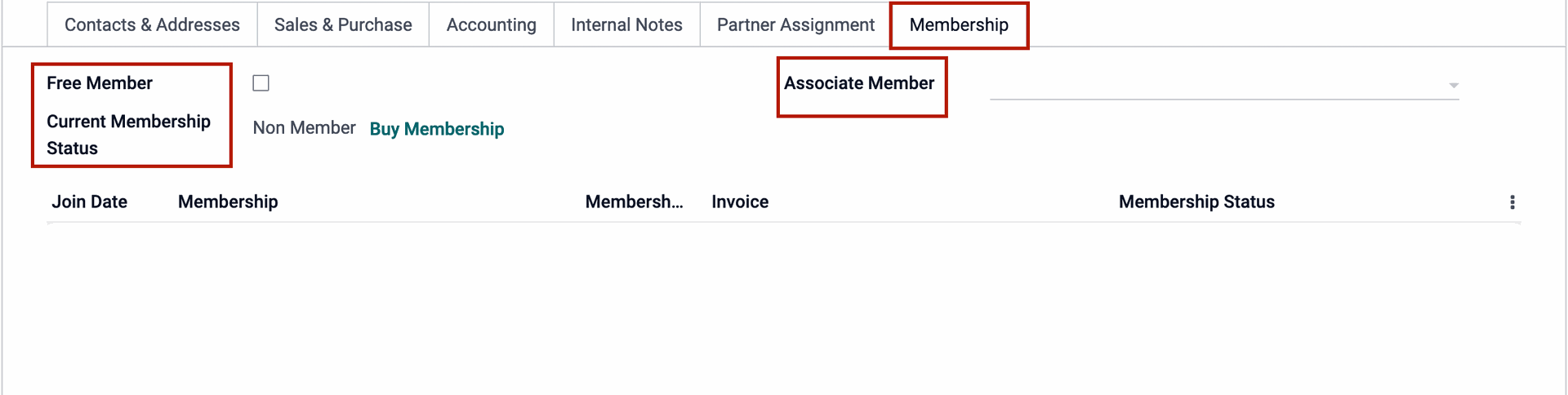Select the Partner Assignment tab
This screenshot has height=395, width=1568.
(795, 24)
